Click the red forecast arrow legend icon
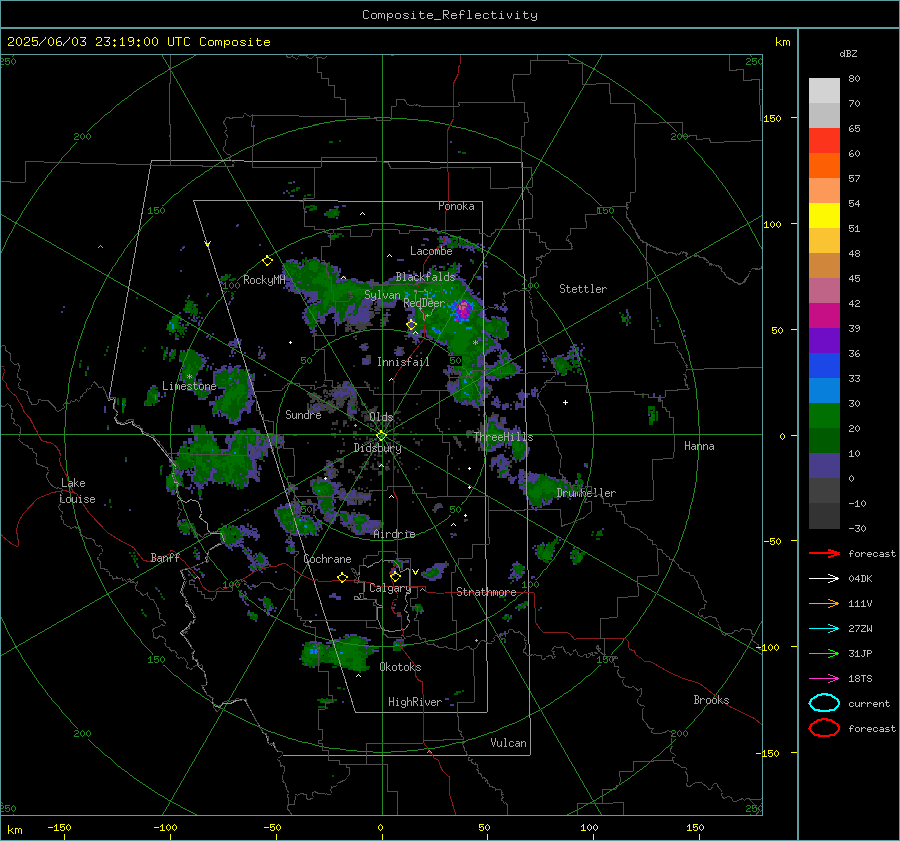 tap(824, 553)
